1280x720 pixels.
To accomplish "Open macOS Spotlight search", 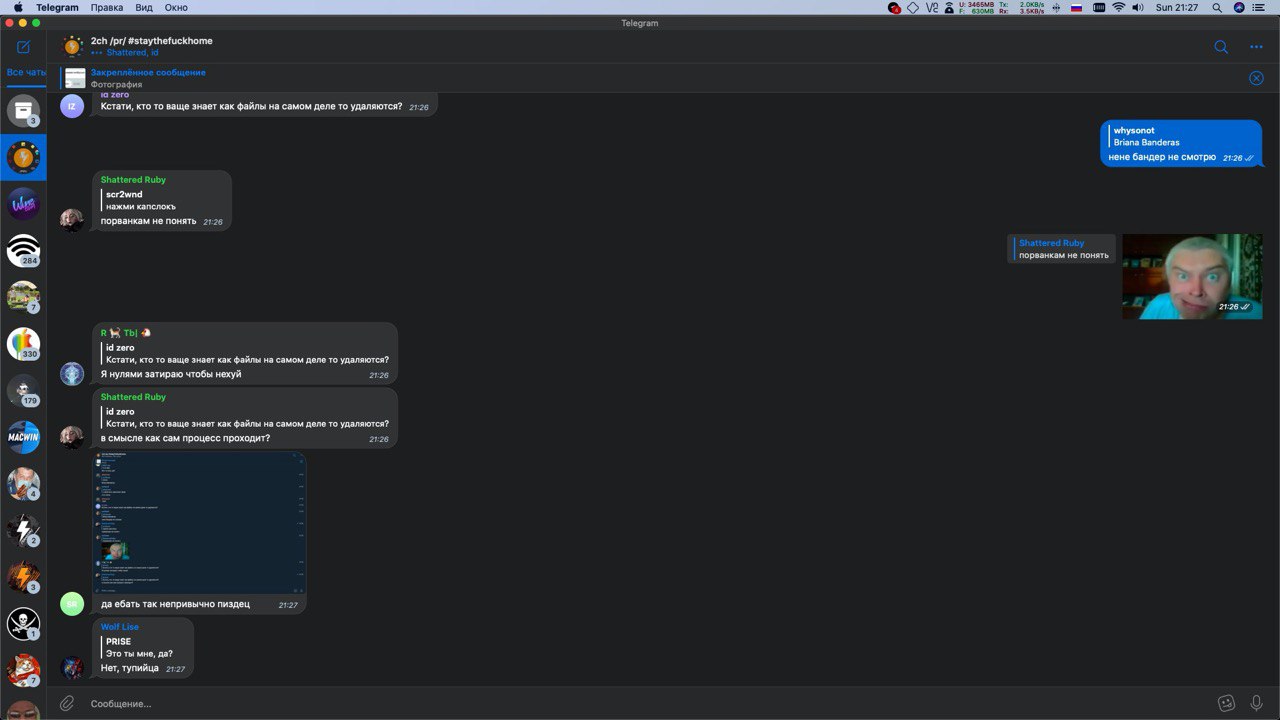I will click(1217, 7).
